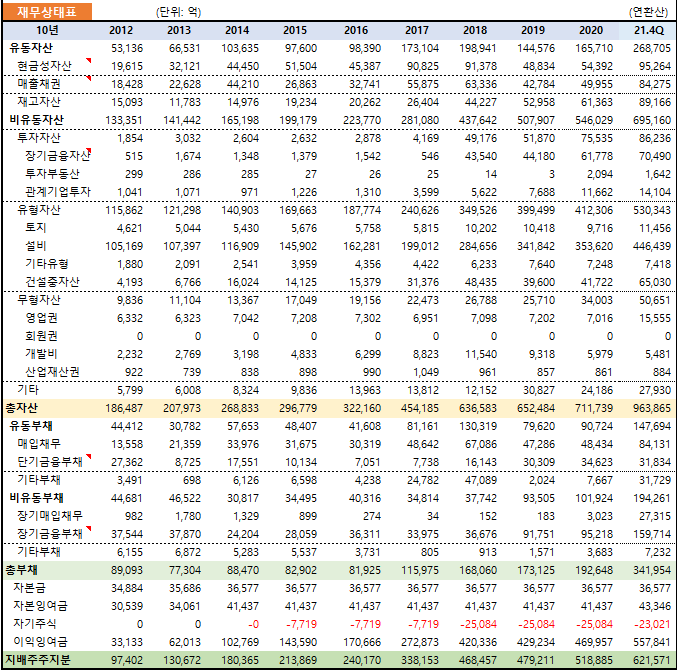
Task: Click the 유동자산 row label
Action: [31, 48]
